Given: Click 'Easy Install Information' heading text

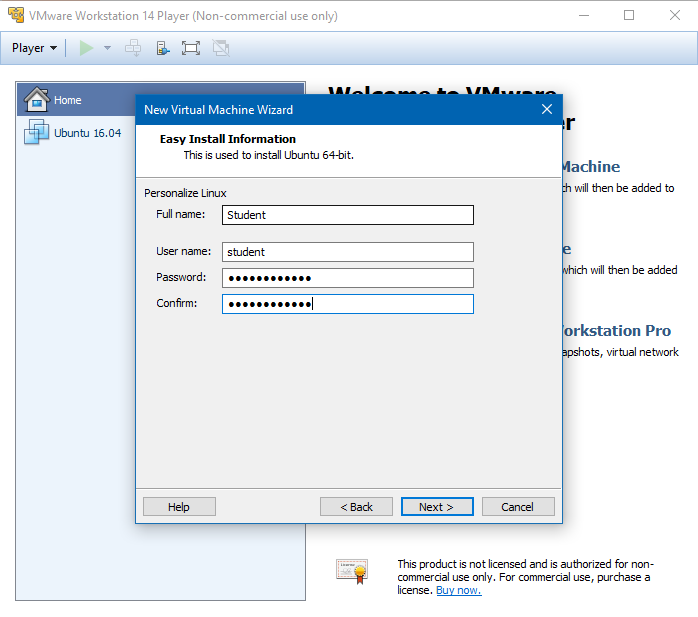Looking at the screenshot, I should click(227, 139).
